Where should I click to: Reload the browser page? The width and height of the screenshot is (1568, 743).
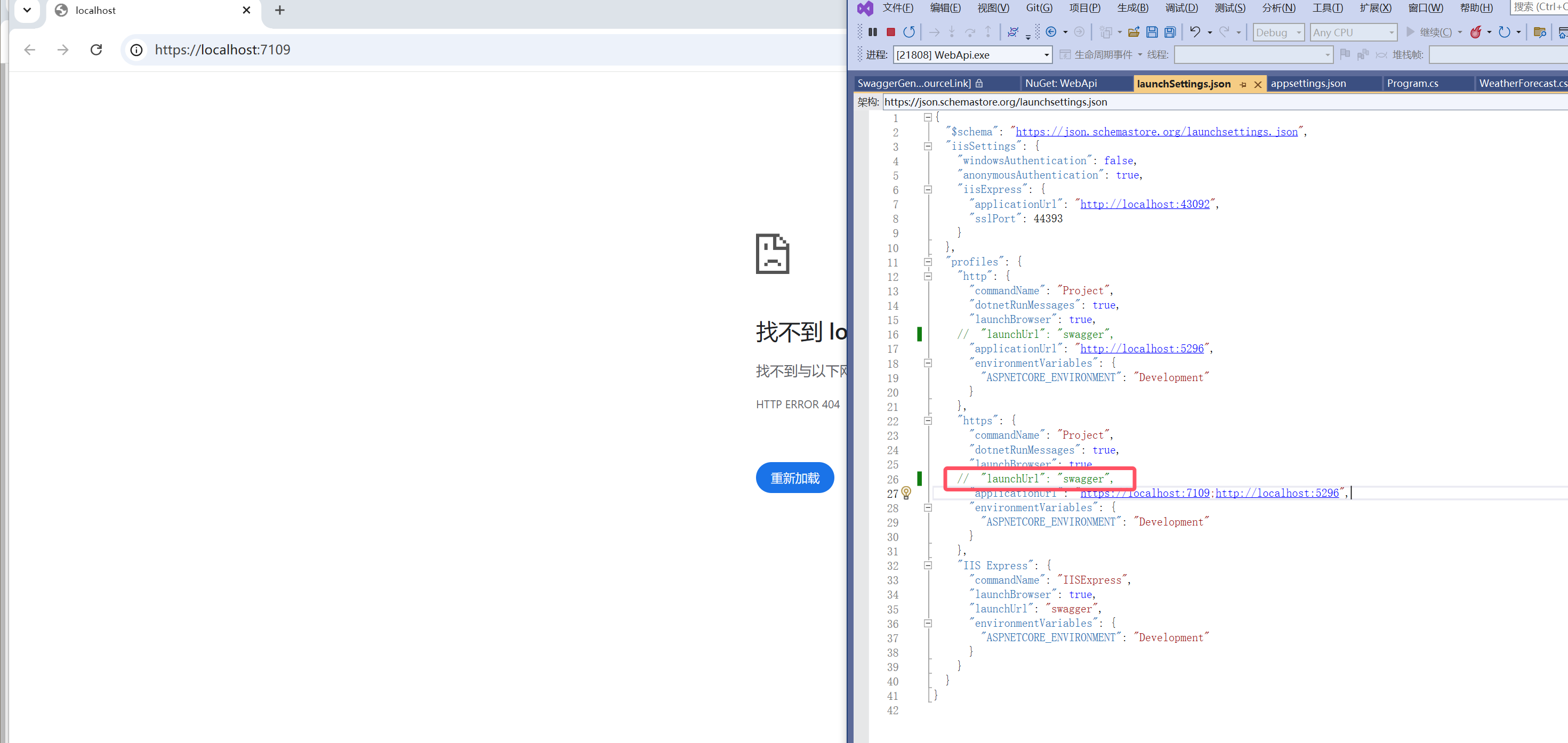(96, 50)
